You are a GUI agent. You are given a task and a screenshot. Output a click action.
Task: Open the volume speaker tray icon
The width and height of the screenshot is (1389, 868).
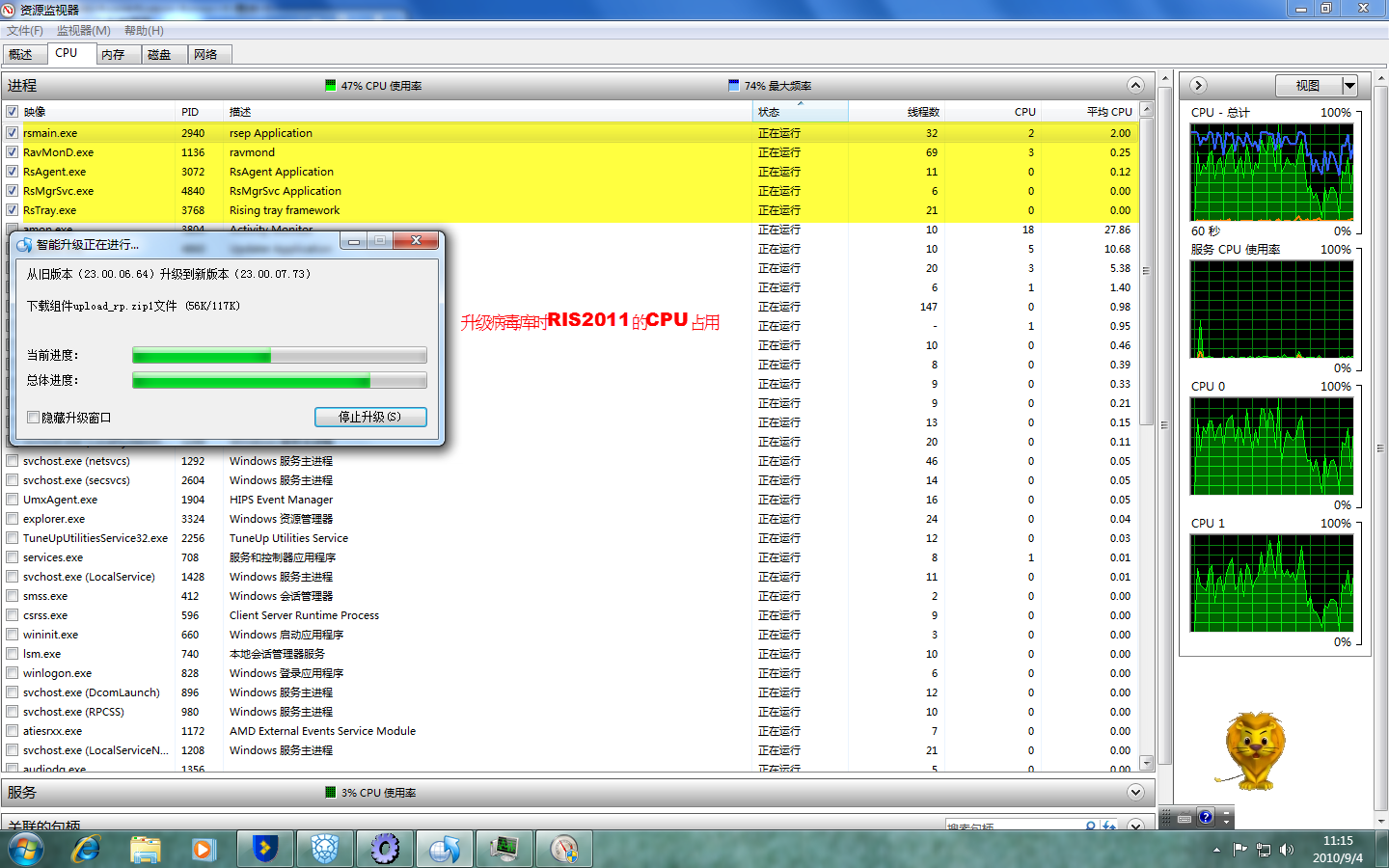tap(1287, 850)
